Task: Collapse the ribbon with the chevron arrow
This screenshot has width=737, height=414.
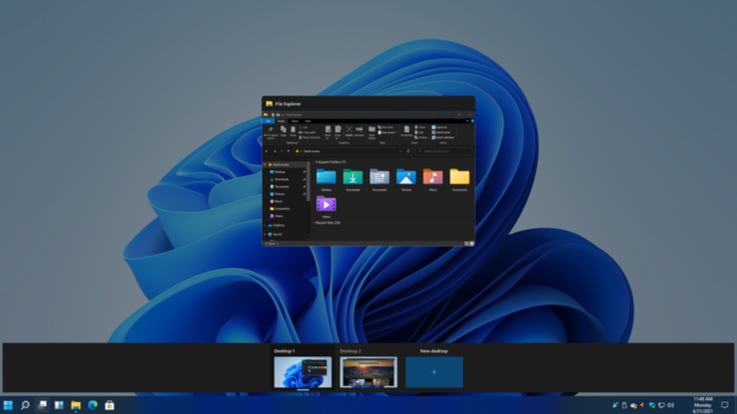Action: click(x=467, y=121)
